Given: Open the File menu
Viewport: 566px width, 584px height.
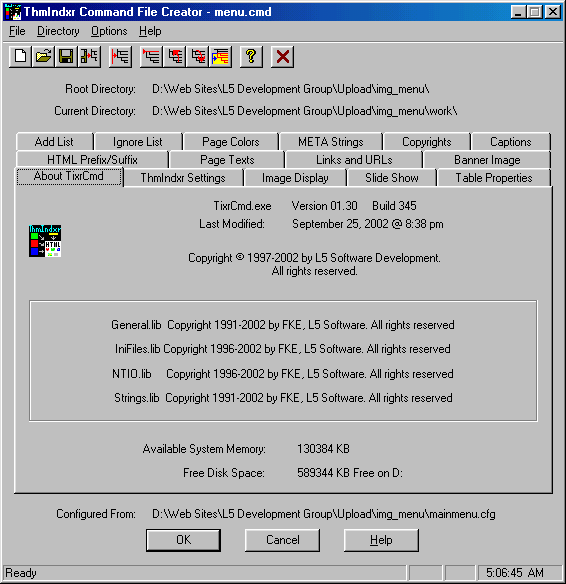Looking at the screenshot, I should coord(17,31).
